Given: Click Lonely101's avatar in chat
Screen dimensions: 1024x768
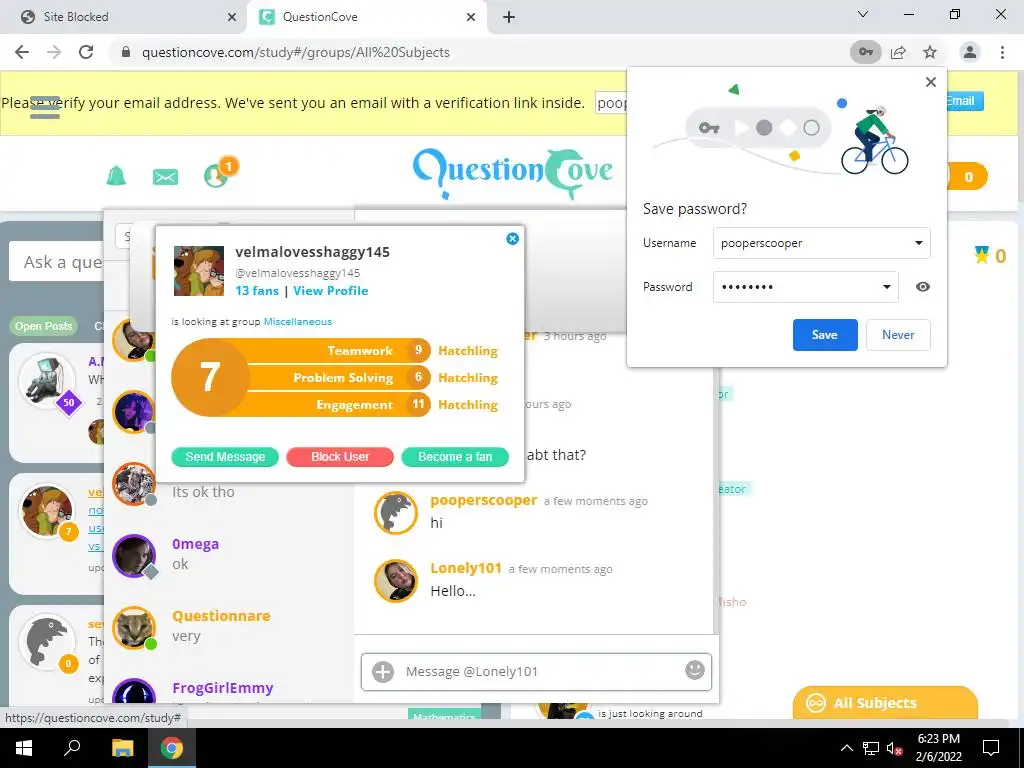Looking at the screenshot, I should click(396, 581).
